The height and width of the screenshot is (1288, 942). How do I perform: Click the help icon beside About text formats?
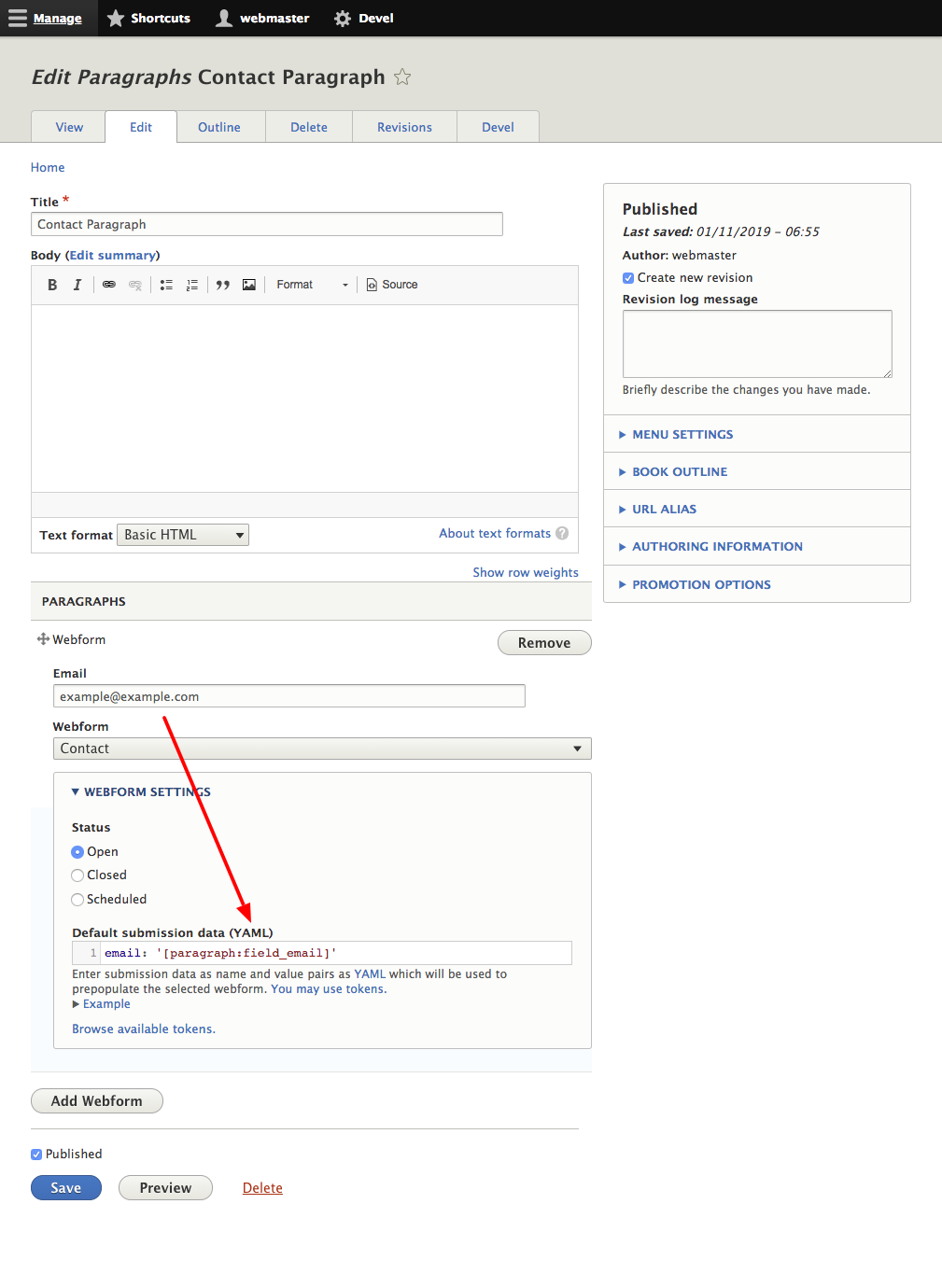[x=562, y=533]
